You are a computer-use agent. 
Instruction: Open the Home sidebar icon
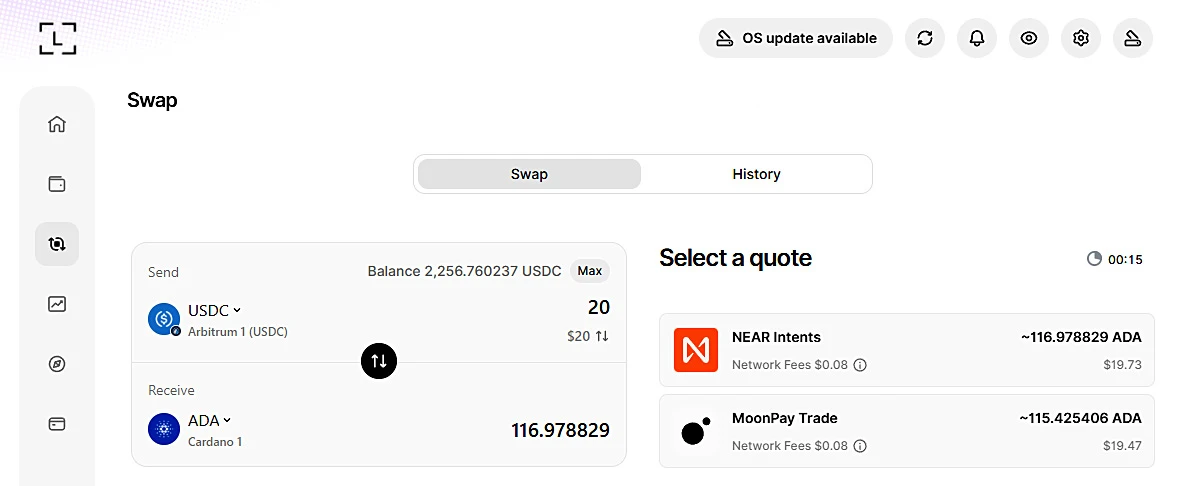tap(57, 124)
